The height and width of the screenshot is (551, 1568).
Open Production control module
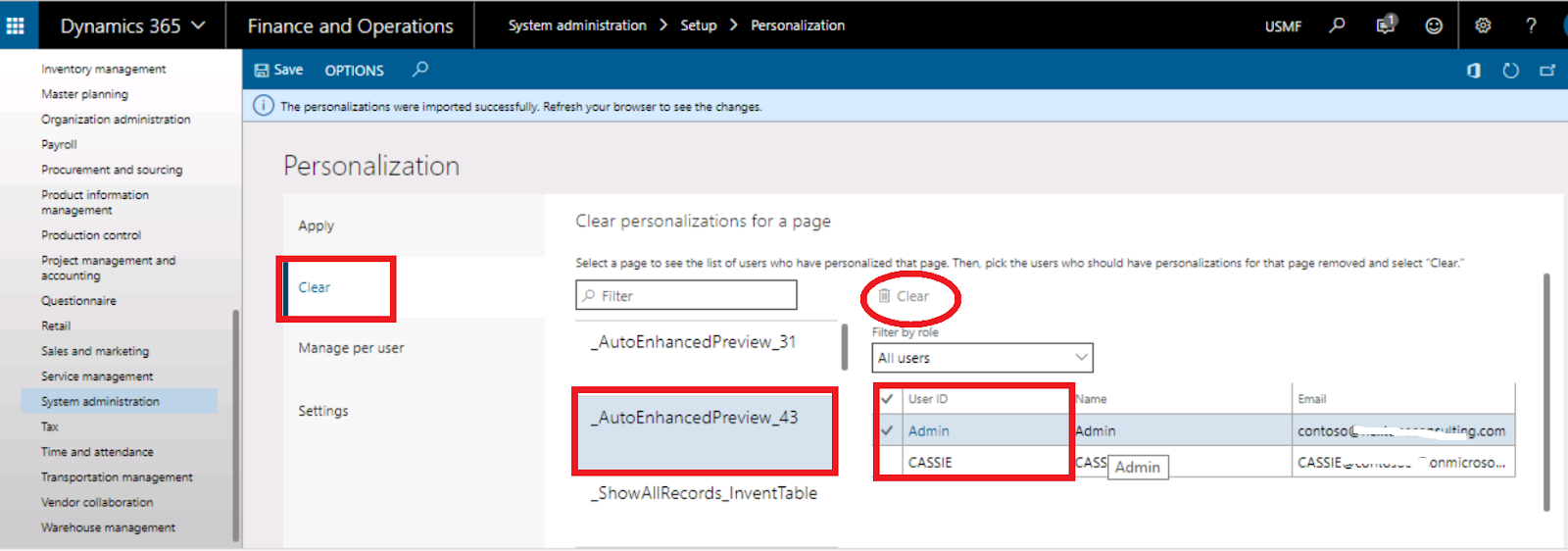tap(91, 235)
